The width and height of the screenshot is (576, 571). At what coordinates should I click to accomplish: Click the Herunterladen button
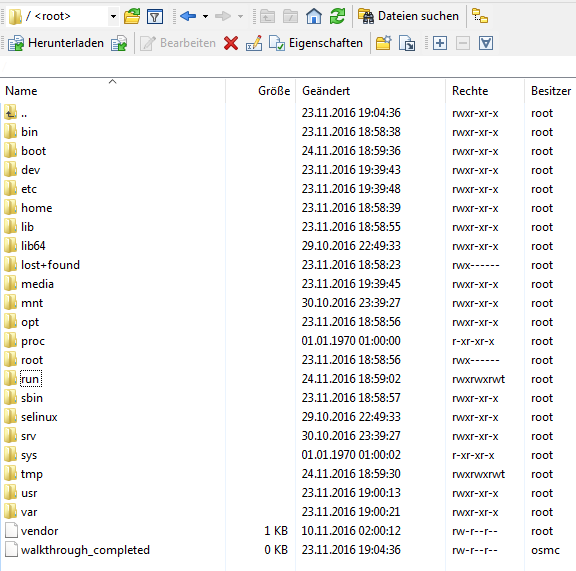[x=56, y=43]
